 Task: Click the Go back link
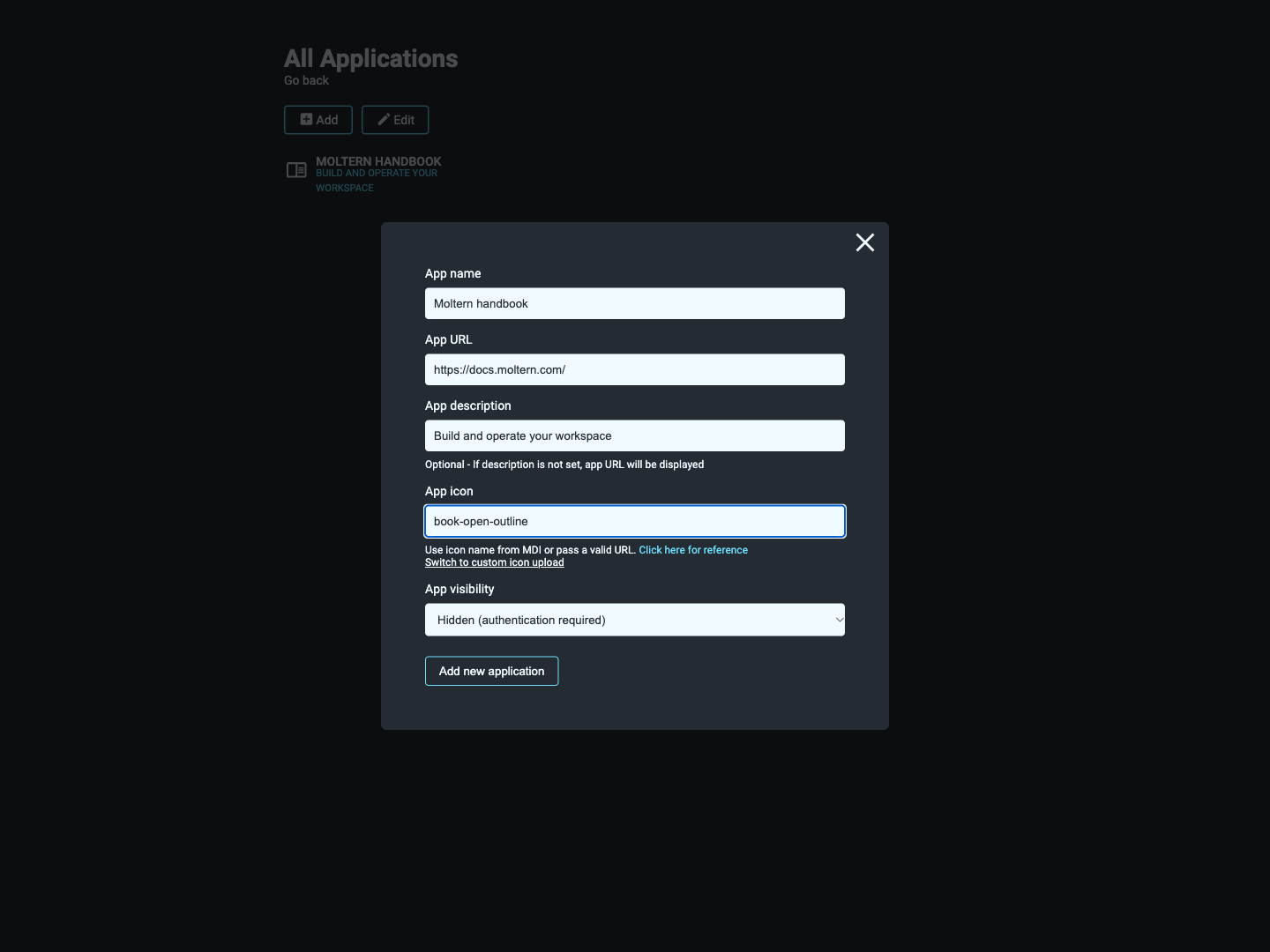click(x=306, y=80)
